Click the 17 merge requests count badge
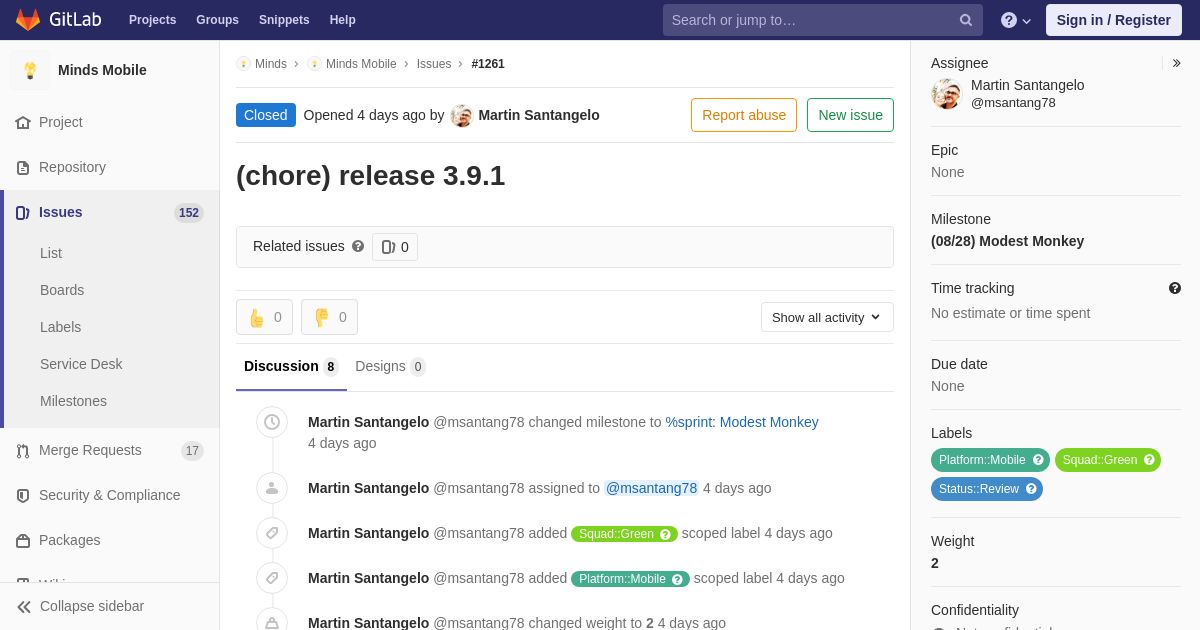 (x=192, y=451)
